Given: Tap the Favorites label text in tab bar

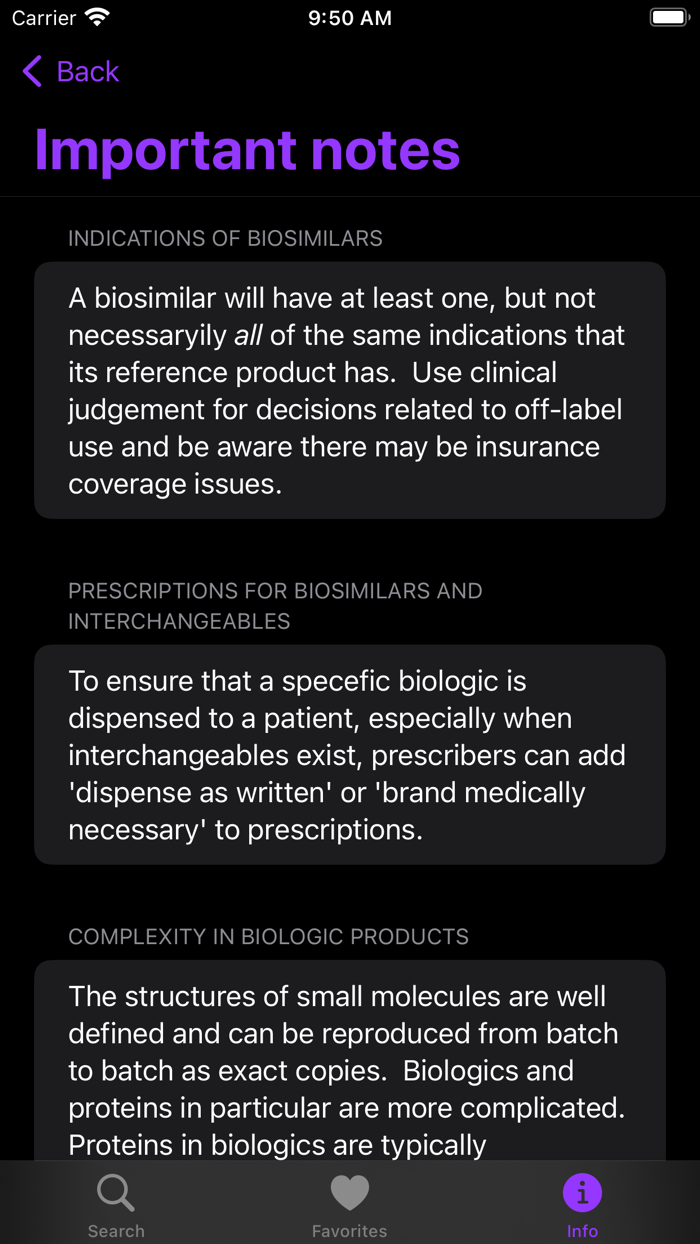Looking at the screenshot, I should pos(349,1230).
